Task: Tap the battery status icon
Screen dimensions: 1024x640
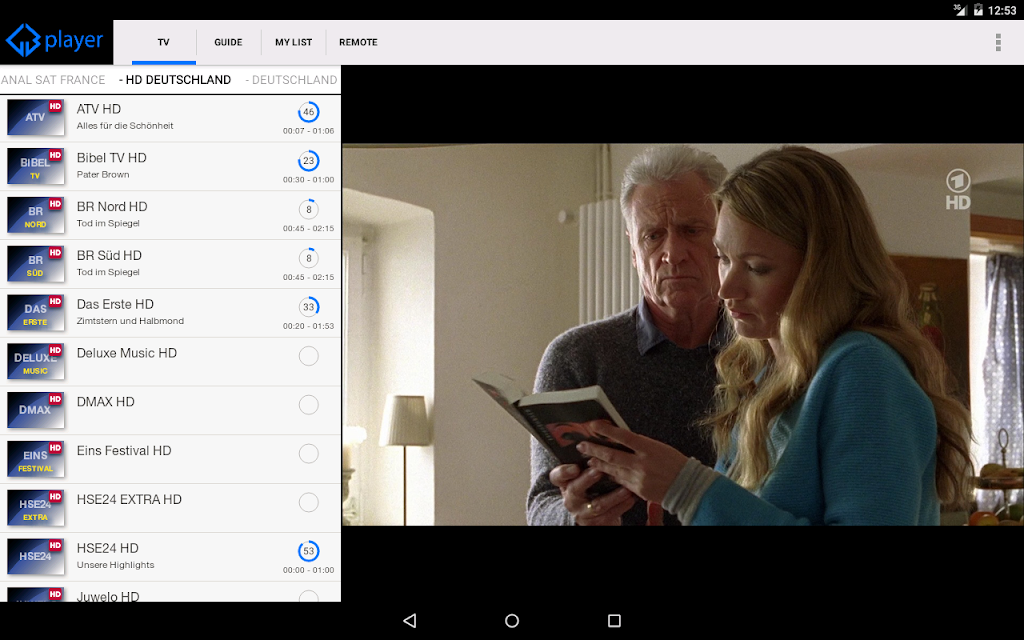Action: point(978,10)
